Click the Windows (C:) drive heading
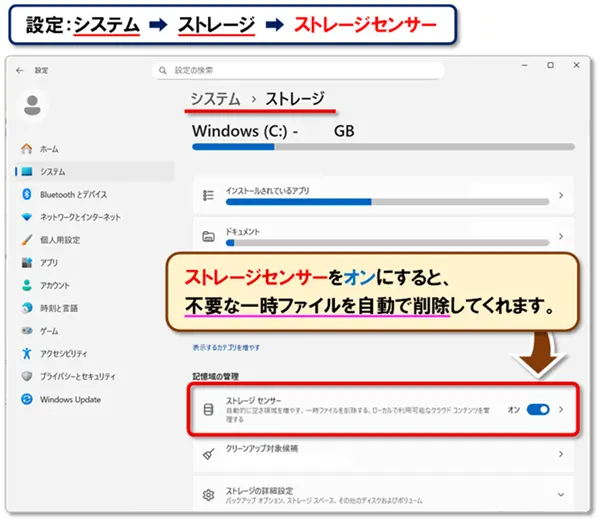 [x=273, y=131]
